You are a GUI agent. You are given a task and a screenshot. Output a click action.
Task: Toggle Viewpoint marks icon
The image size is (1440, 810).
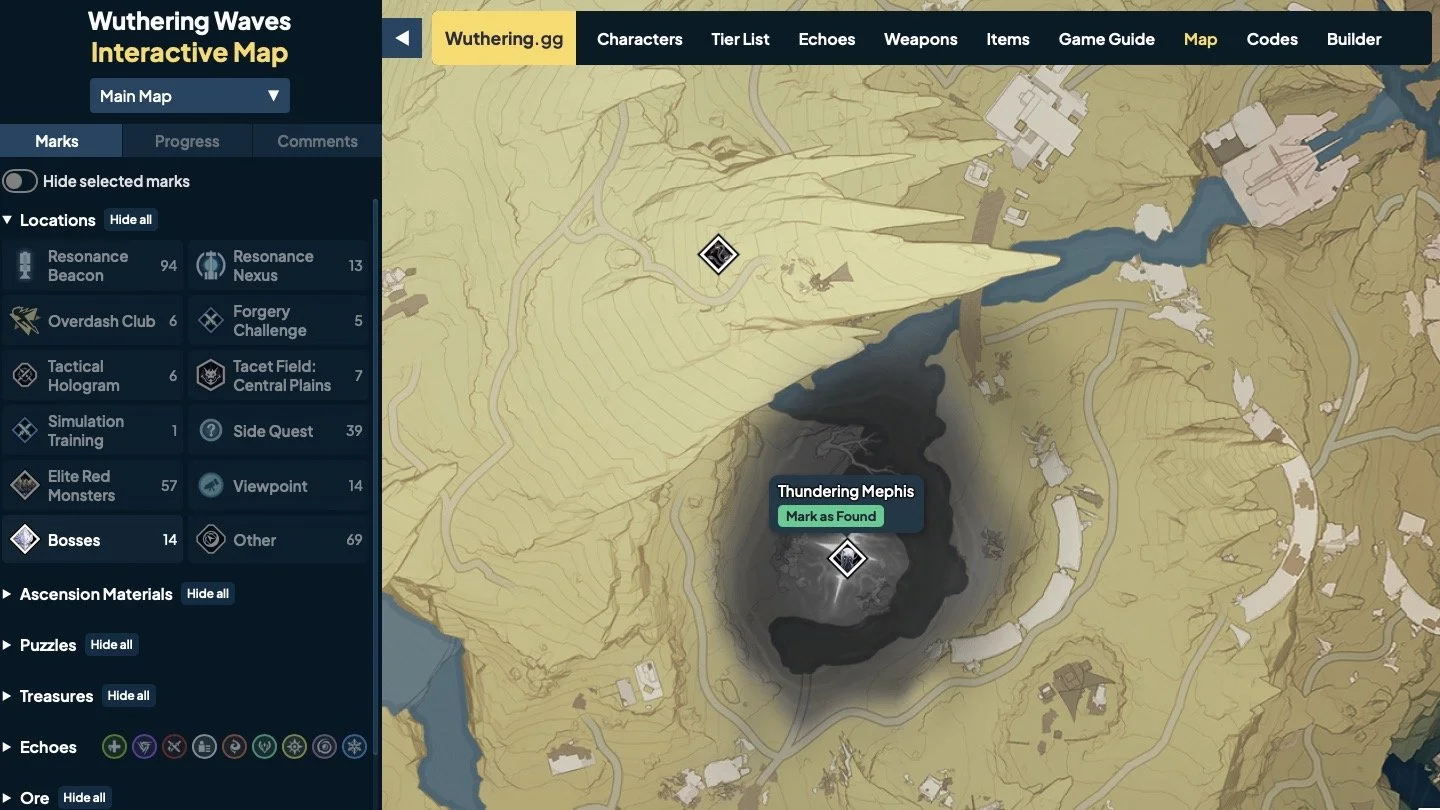pos(210,486)
